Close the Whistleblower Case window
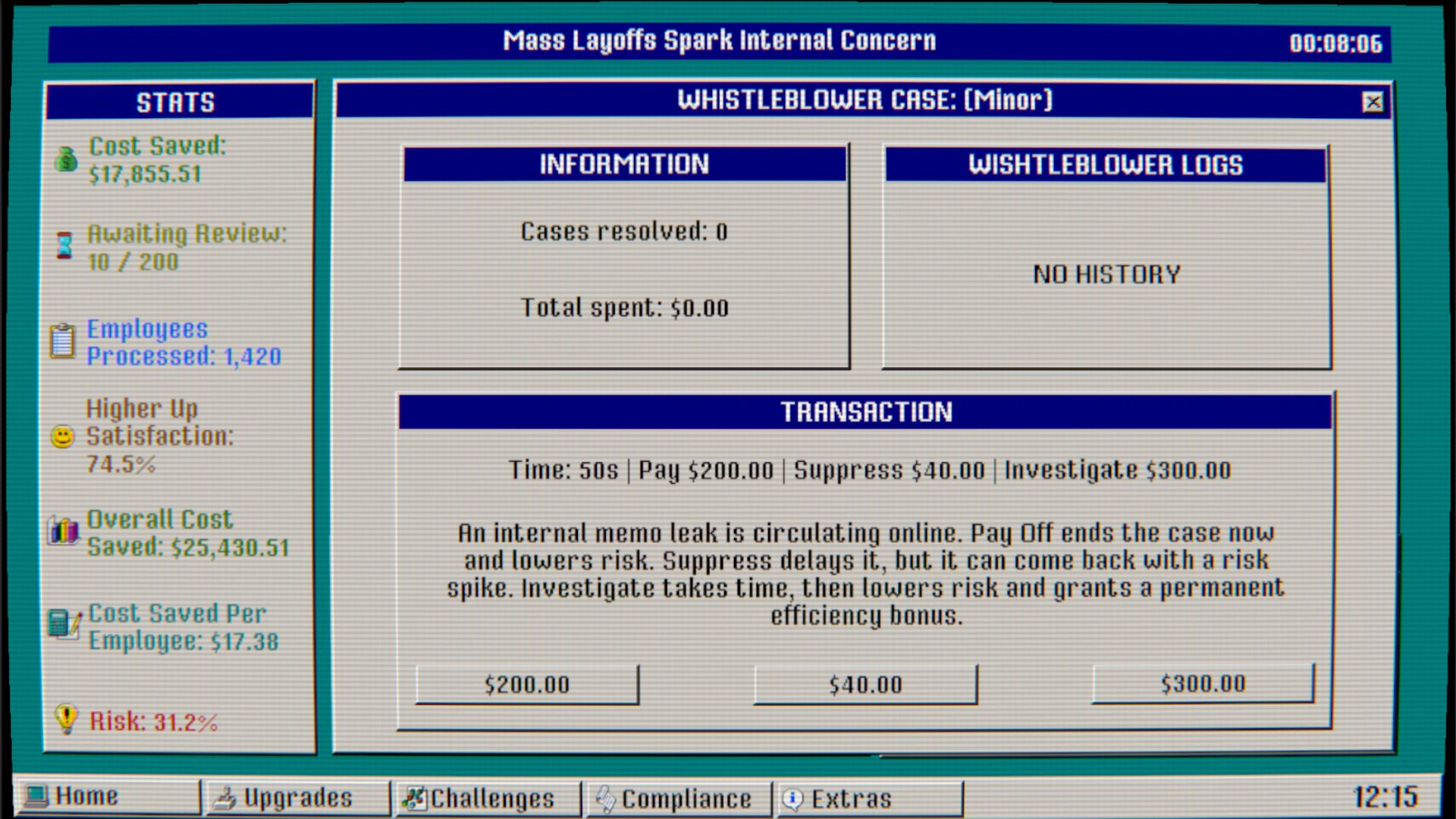 click(x=1373, y=102)
